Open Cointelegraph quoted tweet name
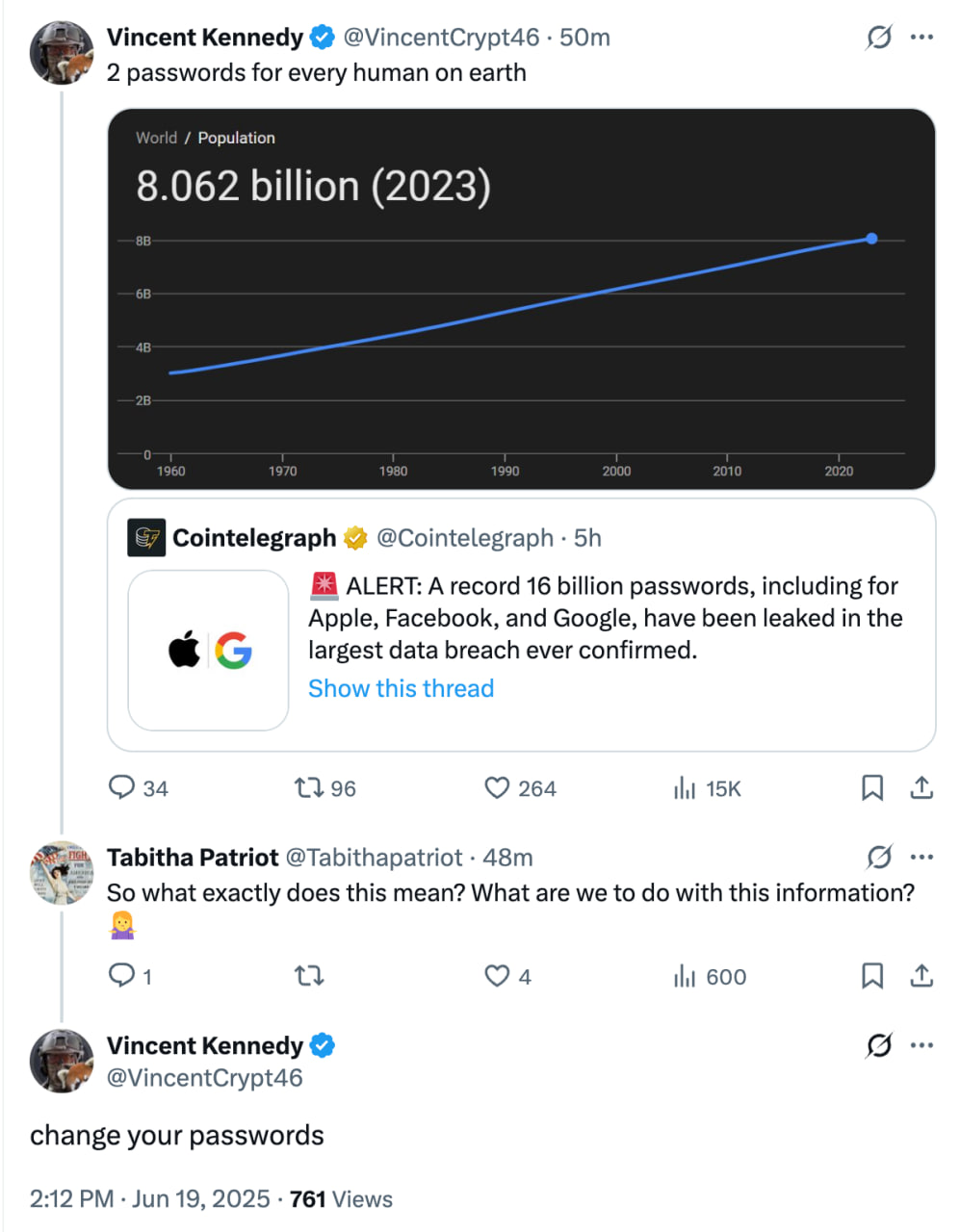Image resolution: width=960 pixels, height=1232 pixels. click(x=254, y=538)
